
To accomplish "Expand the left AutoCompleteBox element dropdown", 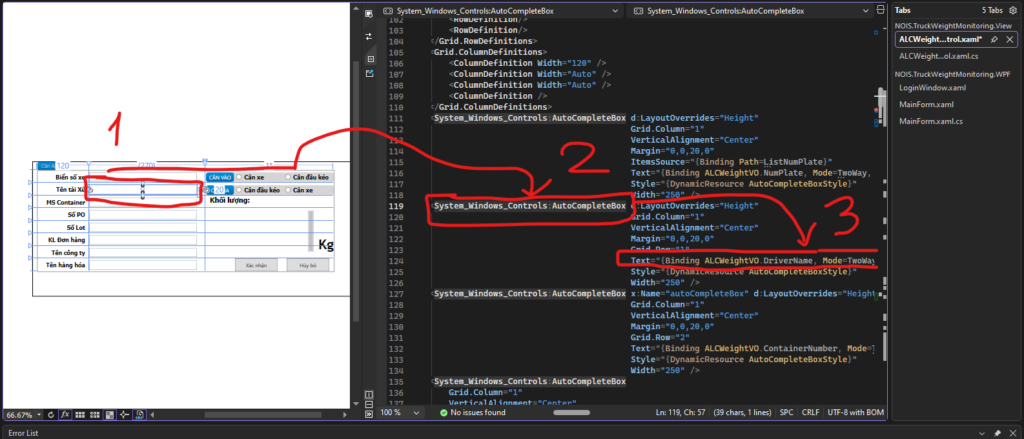I will [x=613, y=10].
